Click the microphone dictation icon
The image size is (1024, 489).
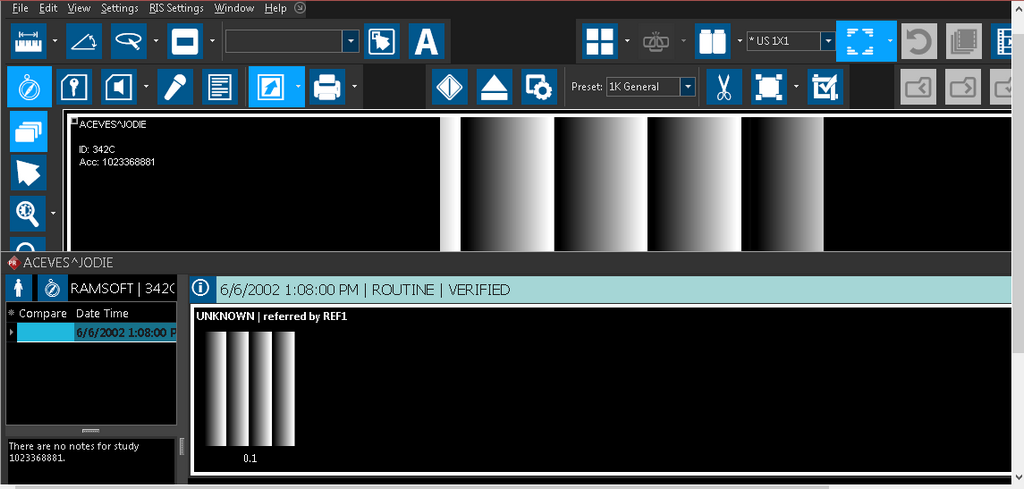[174, 87]
